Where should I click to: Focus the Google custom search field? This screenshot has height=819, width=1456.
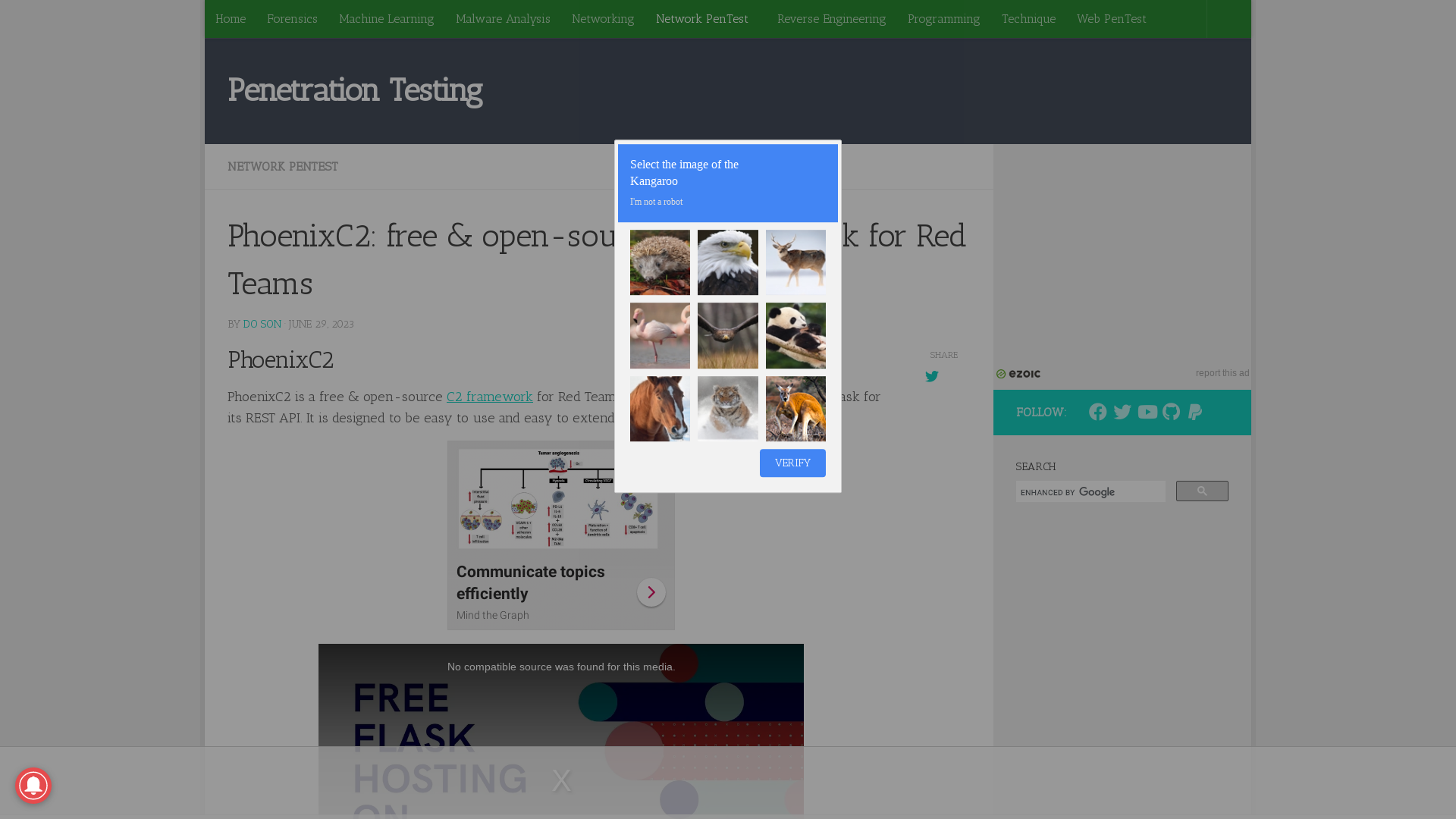[x=1090, y=492]
